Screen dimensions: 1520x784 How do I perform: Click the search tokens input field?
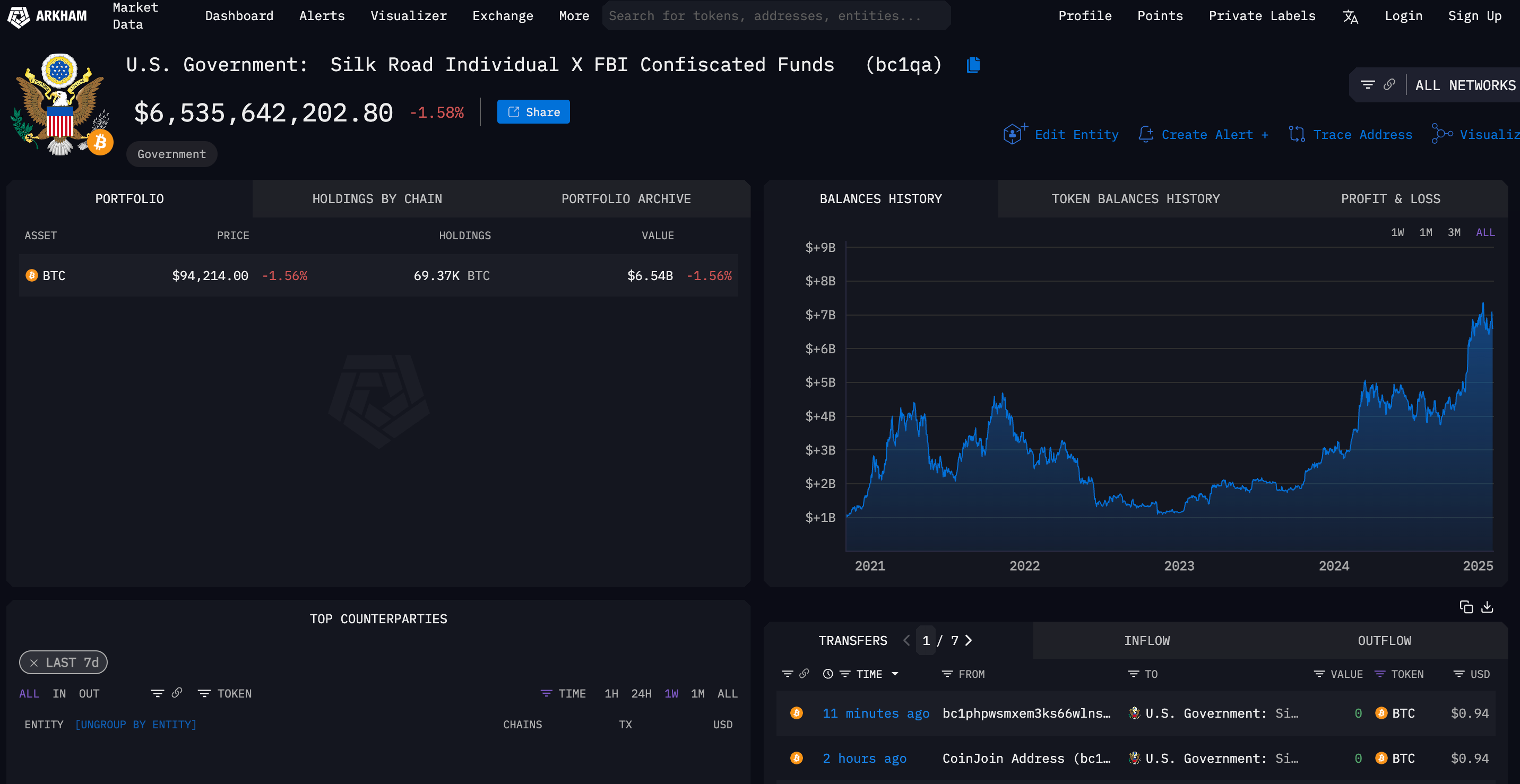pyautogui.click(x=776, y=16)
